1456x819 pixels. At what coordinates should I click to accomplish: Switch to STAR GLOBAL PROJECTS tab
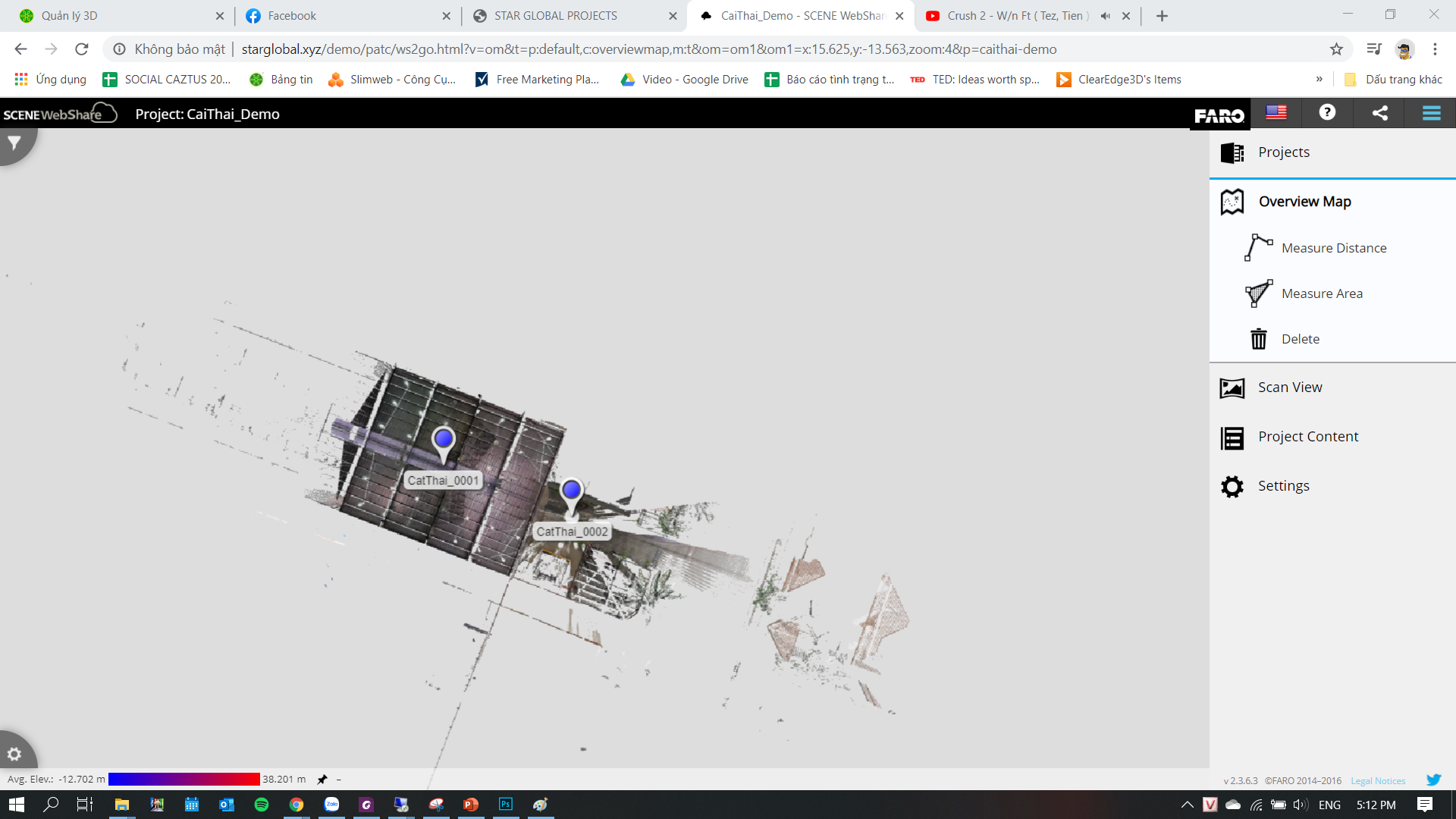(555, 16)
